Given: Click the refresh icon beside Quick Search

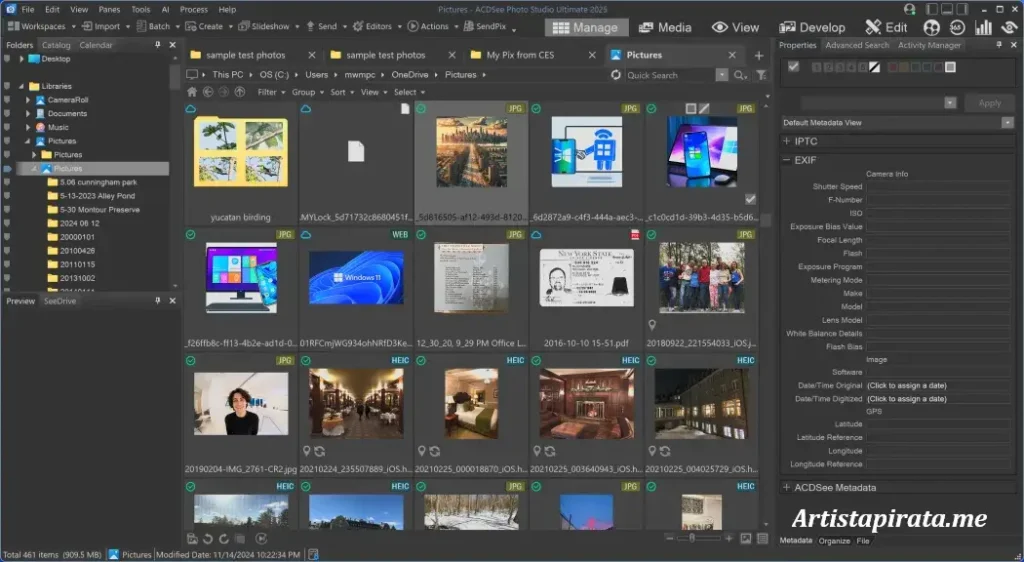Looking at the screenshot, I should (615, 75).
